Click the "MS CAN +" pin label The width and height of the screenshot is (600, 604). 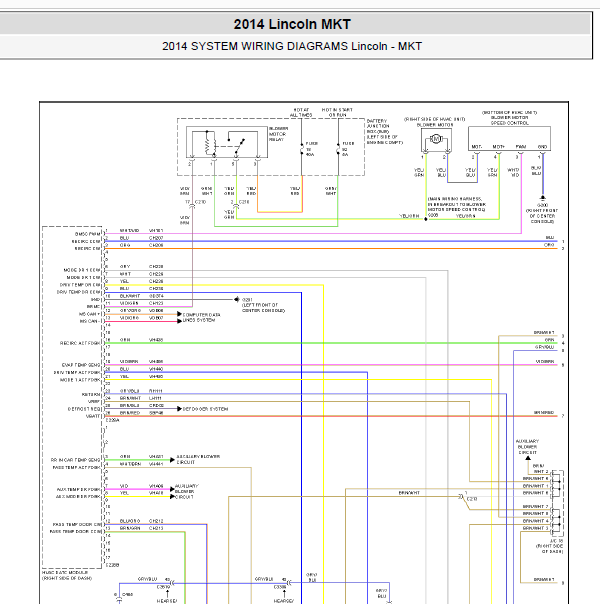[x=89, y=314]
